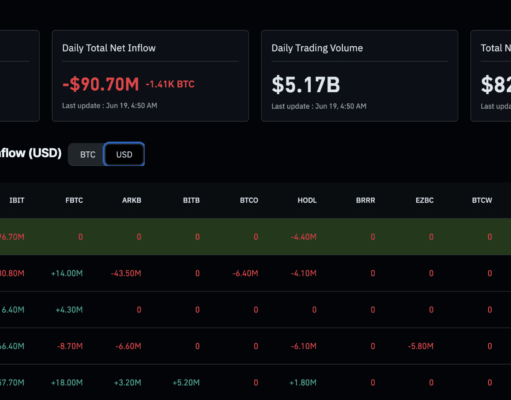Click Last update under Daily Total Net Inflow
The height and width of the screenshot is (400, 511).
pyautogui.click(x=110, y=106)
